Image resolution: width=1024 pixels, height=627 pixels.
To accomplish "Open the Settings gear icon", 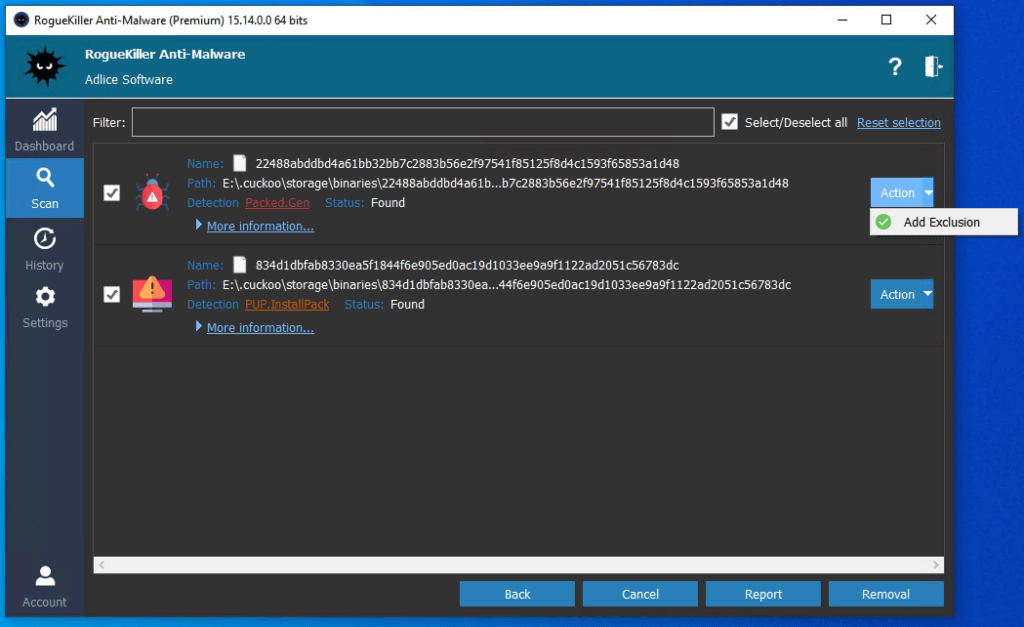I will coord(44,297).
